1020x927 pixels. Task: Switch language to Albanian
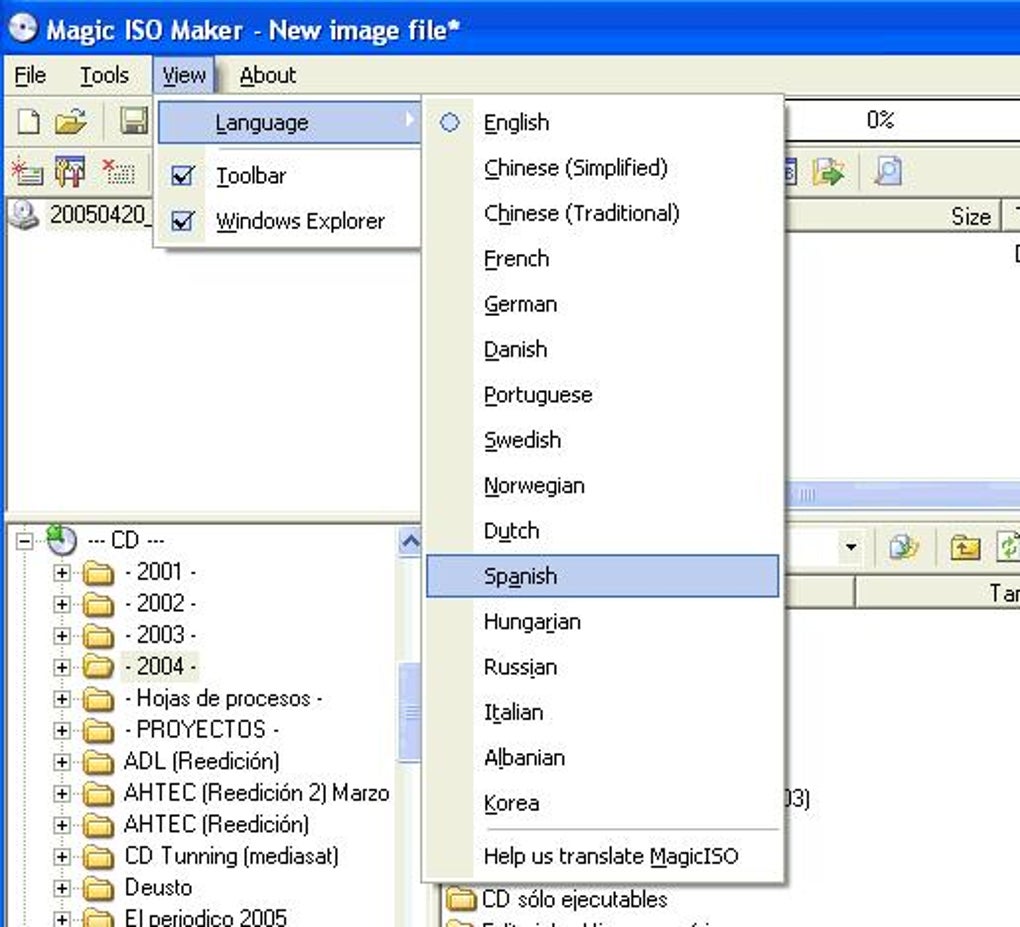pos(602,758)
